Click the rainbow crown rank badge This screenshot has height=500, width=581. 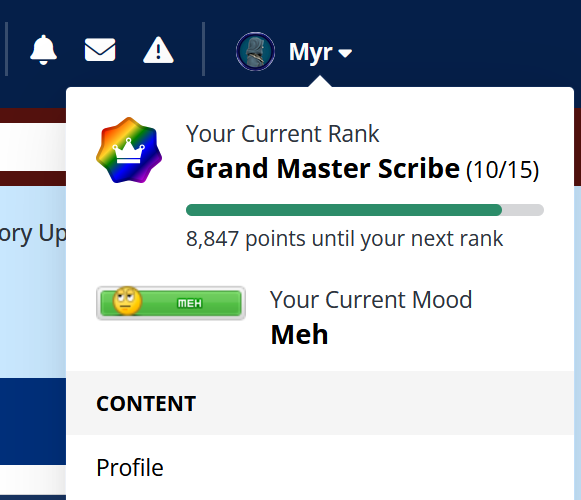[129, 150]
